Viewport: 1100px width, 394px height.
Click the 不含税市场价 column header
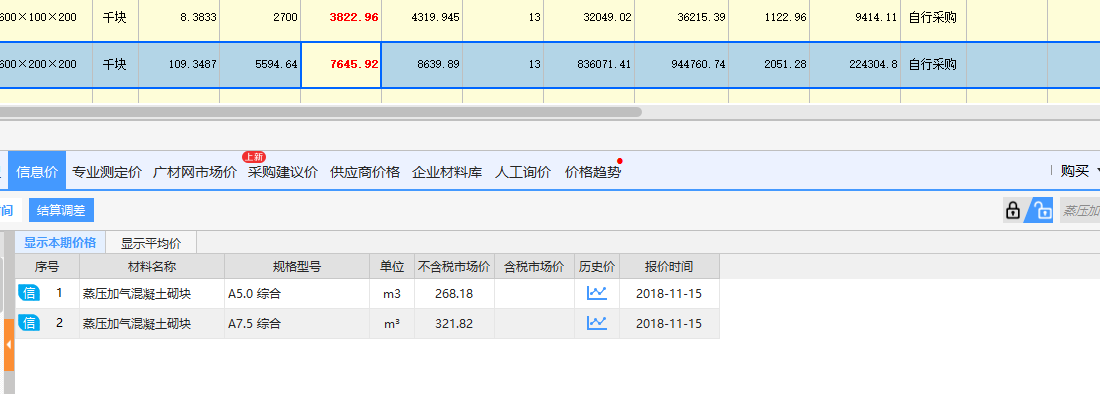point(454,266)
